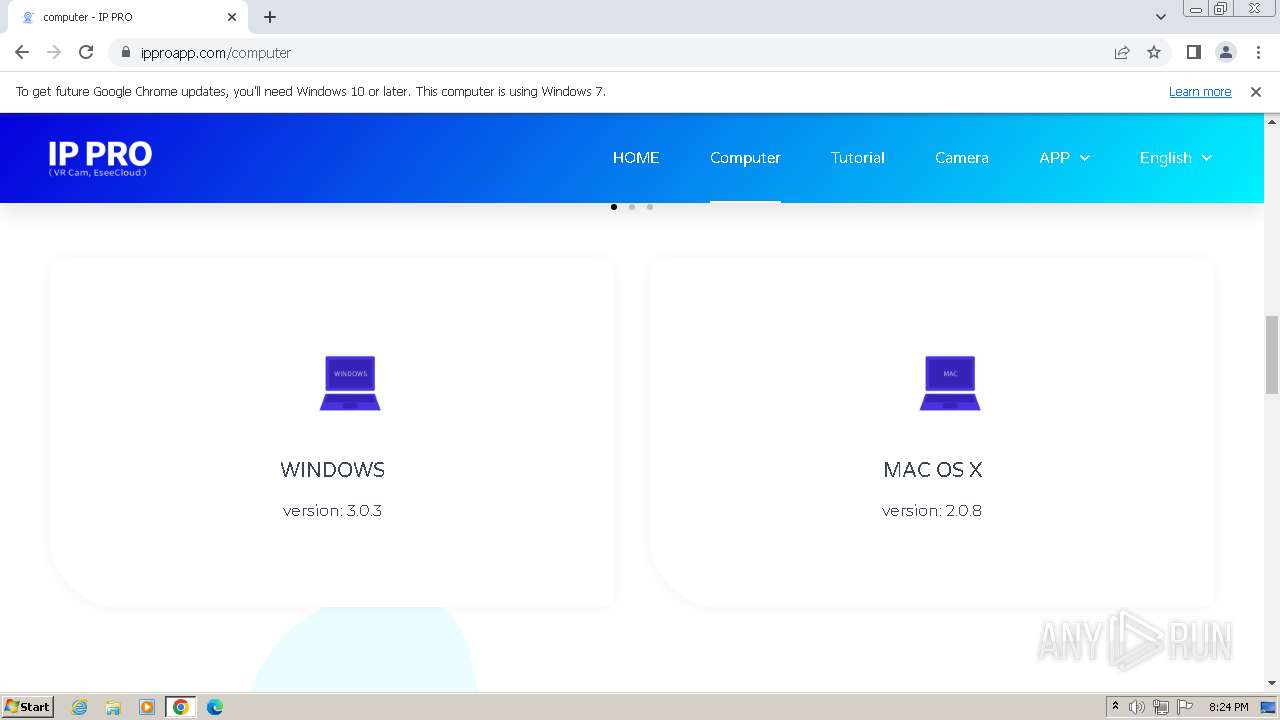The image size is (1280, 720).
Task: Show hidden tray icons arrow
Action: coord(1115,707)
